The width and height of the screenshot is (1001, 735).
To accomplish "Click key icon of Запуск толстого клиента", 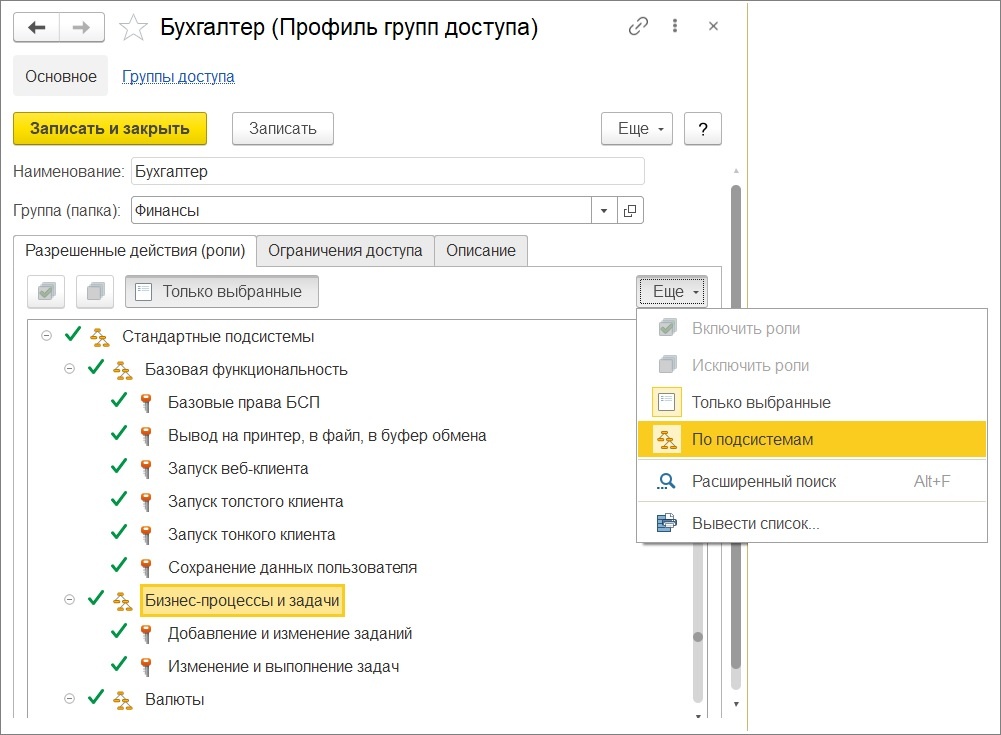I will tap(146, 503).
